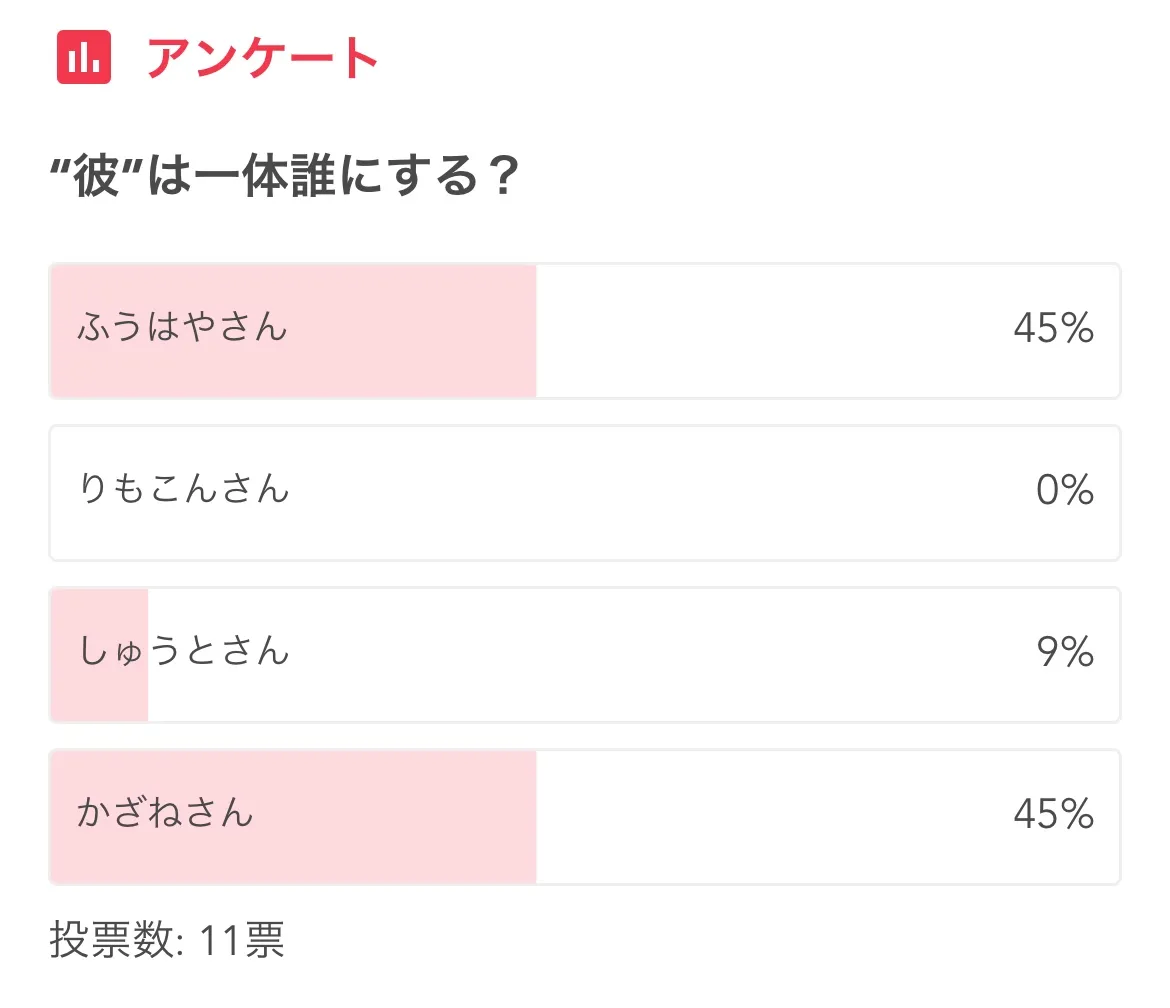The height and width of the screenshot is (1008, 1170).
Task: Click the white unfilled area in ふうはやさん row
Action: click(770, 331)
